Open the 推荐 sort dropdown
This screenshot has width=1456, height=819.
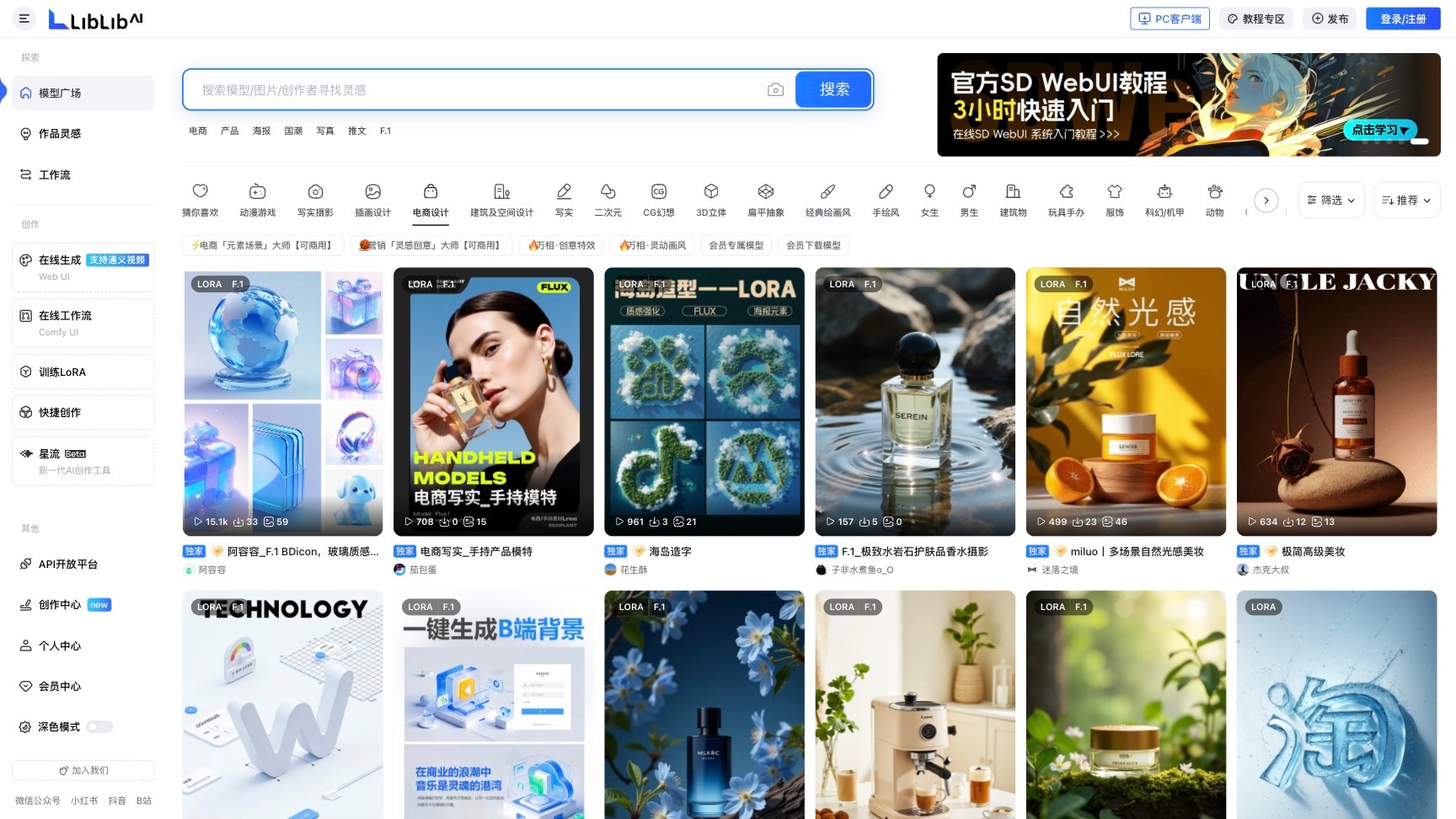1406,200
